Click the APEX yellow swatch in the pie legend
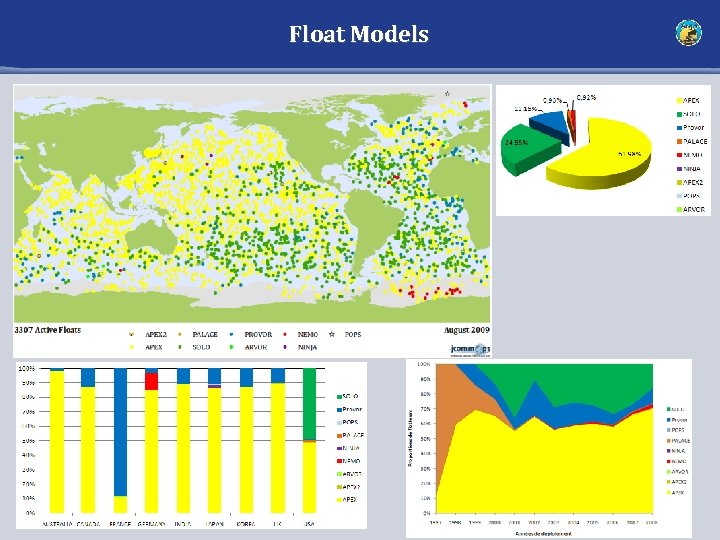This screenshot has width=720, height=540. pos(679,101)
